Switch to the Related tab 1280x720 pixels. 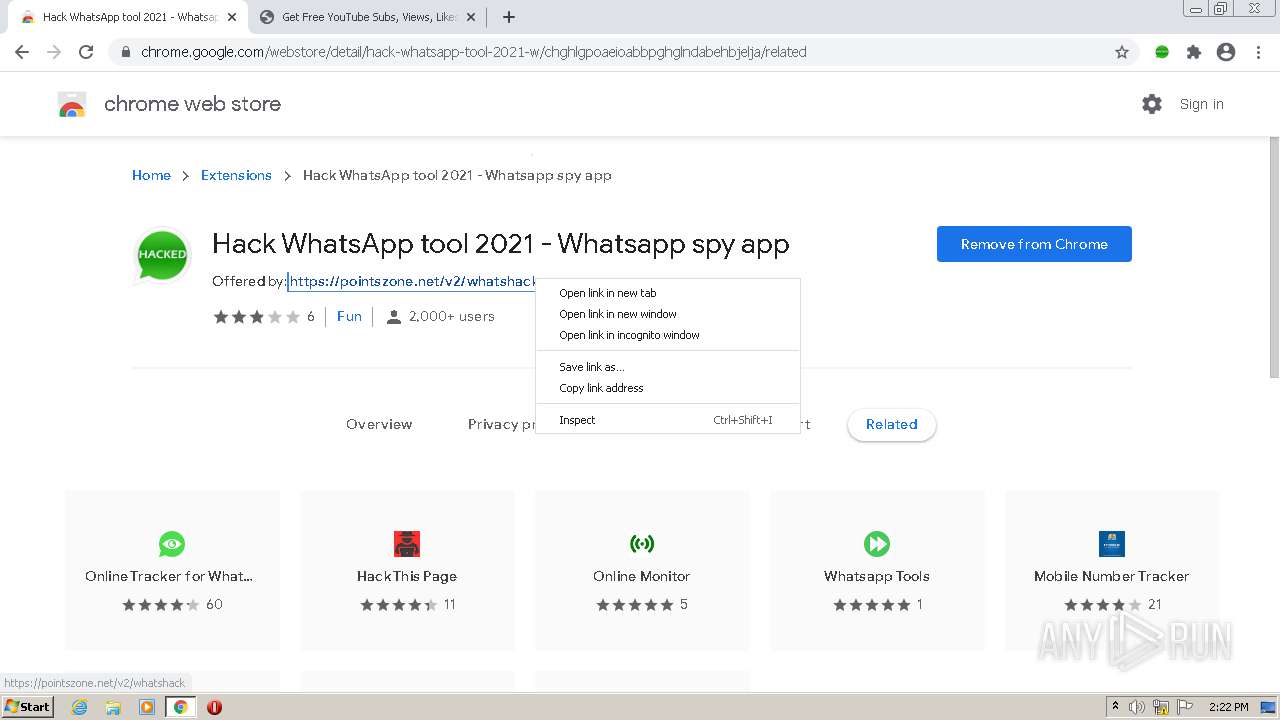pyautogui.click(x=892, y=424)
